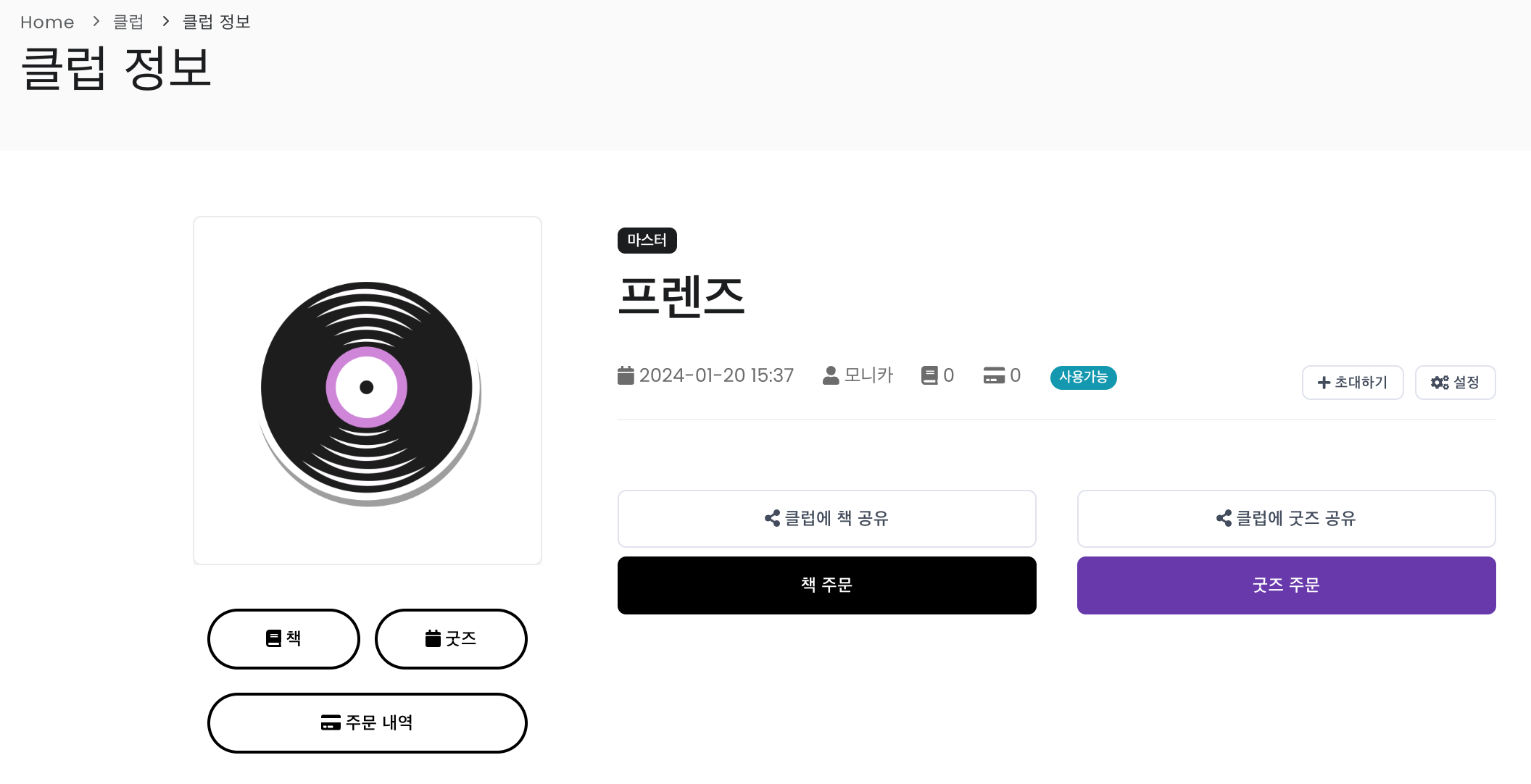Click the gift icon in the 굿즈 button
The height and width of the screenshot is (784, 1531).
pyautogui.click(x=433, y=638)
